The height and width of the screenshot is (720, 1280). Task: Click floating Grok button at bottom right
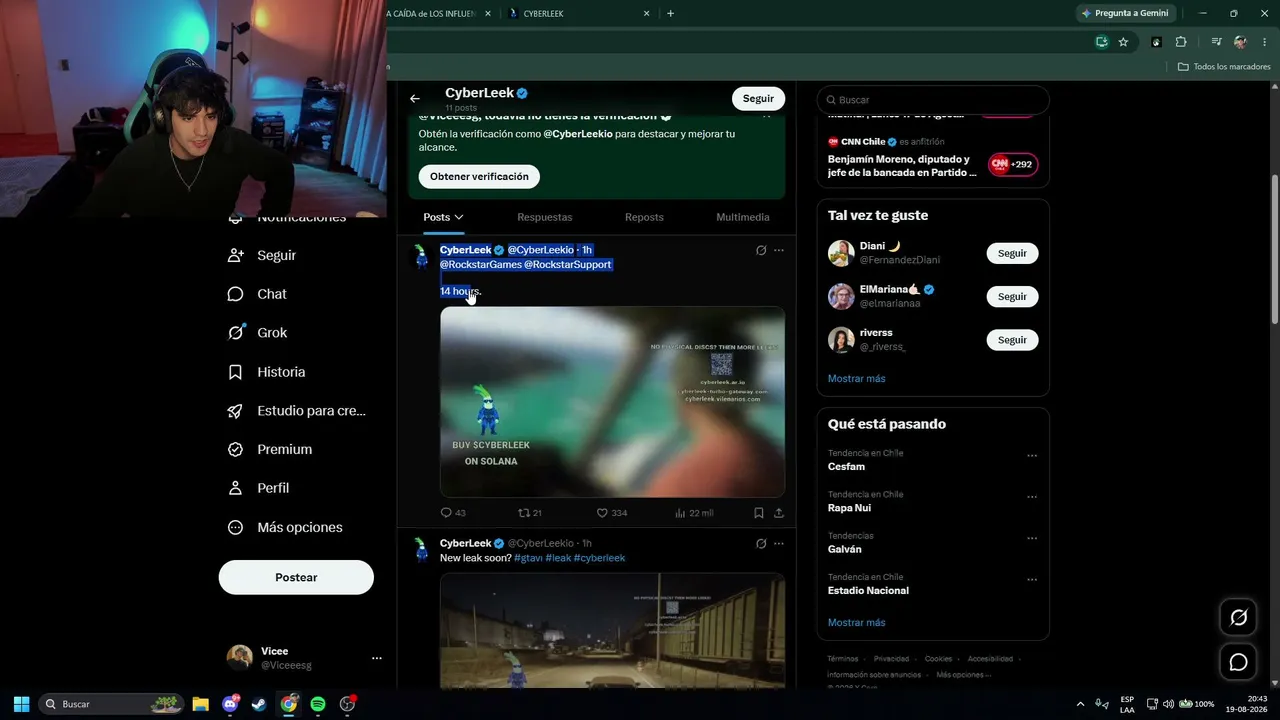pyautogui.click(x=1238, y=618)
